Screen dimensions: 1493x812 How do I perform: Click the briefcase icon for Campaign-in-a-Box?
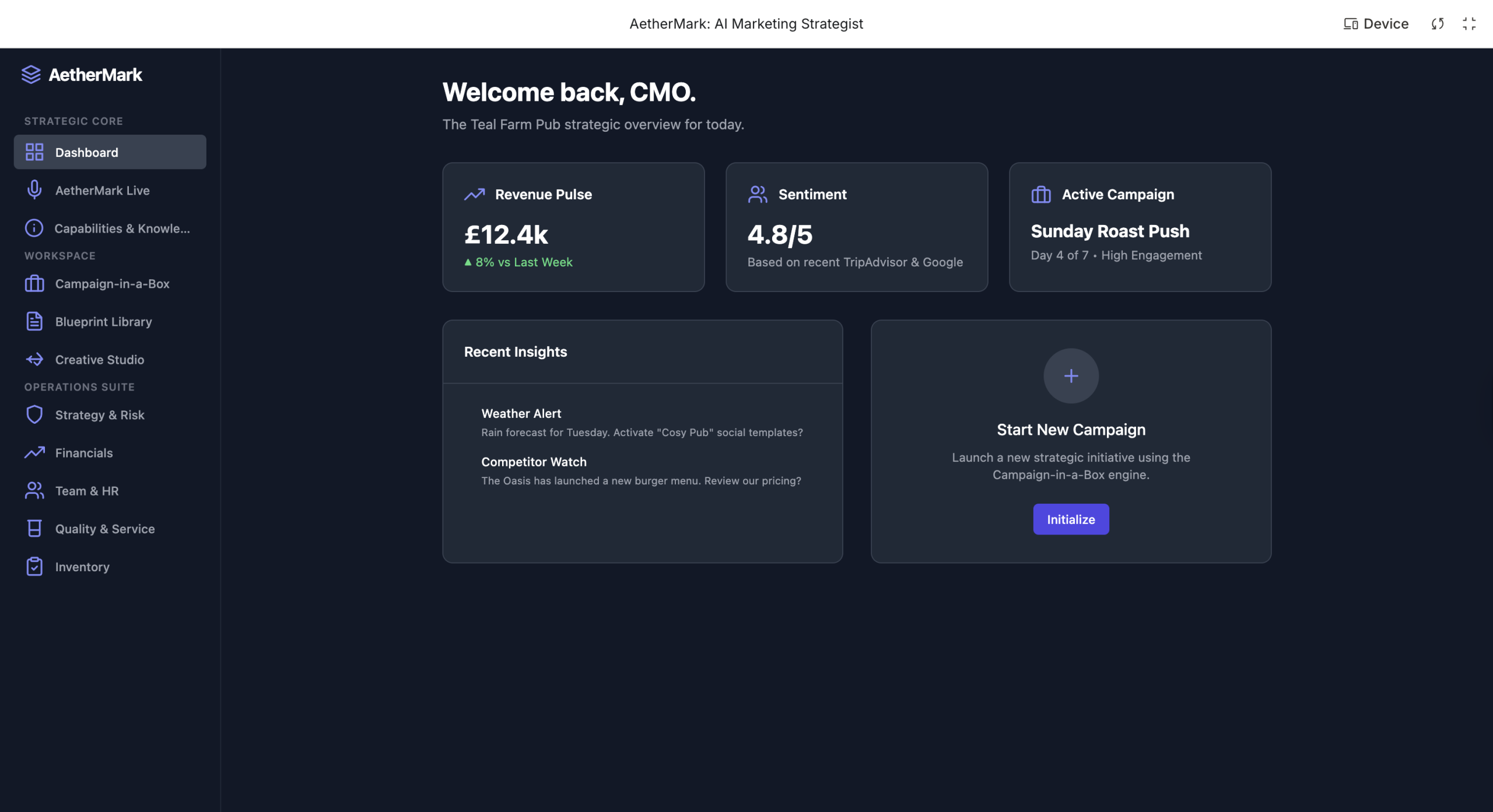point(34,284)
